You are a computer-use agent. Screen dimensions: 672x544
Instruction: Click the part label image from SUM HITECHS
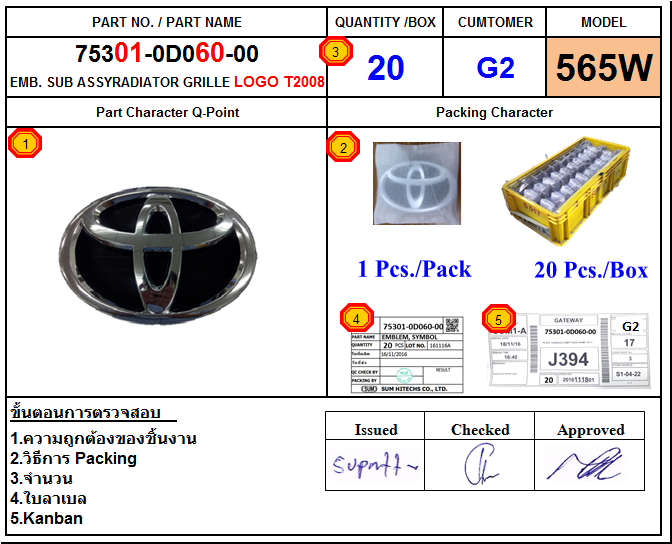point(407,355)
